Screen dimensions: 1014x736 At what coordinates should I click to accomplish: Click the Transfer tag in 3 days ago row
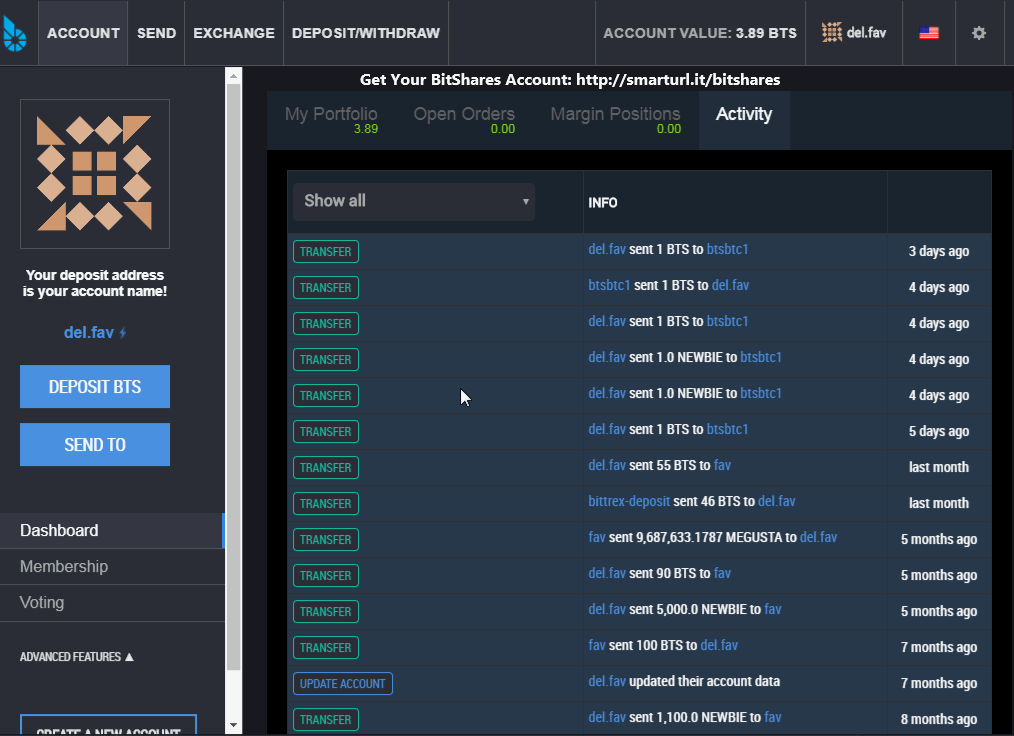326,252
